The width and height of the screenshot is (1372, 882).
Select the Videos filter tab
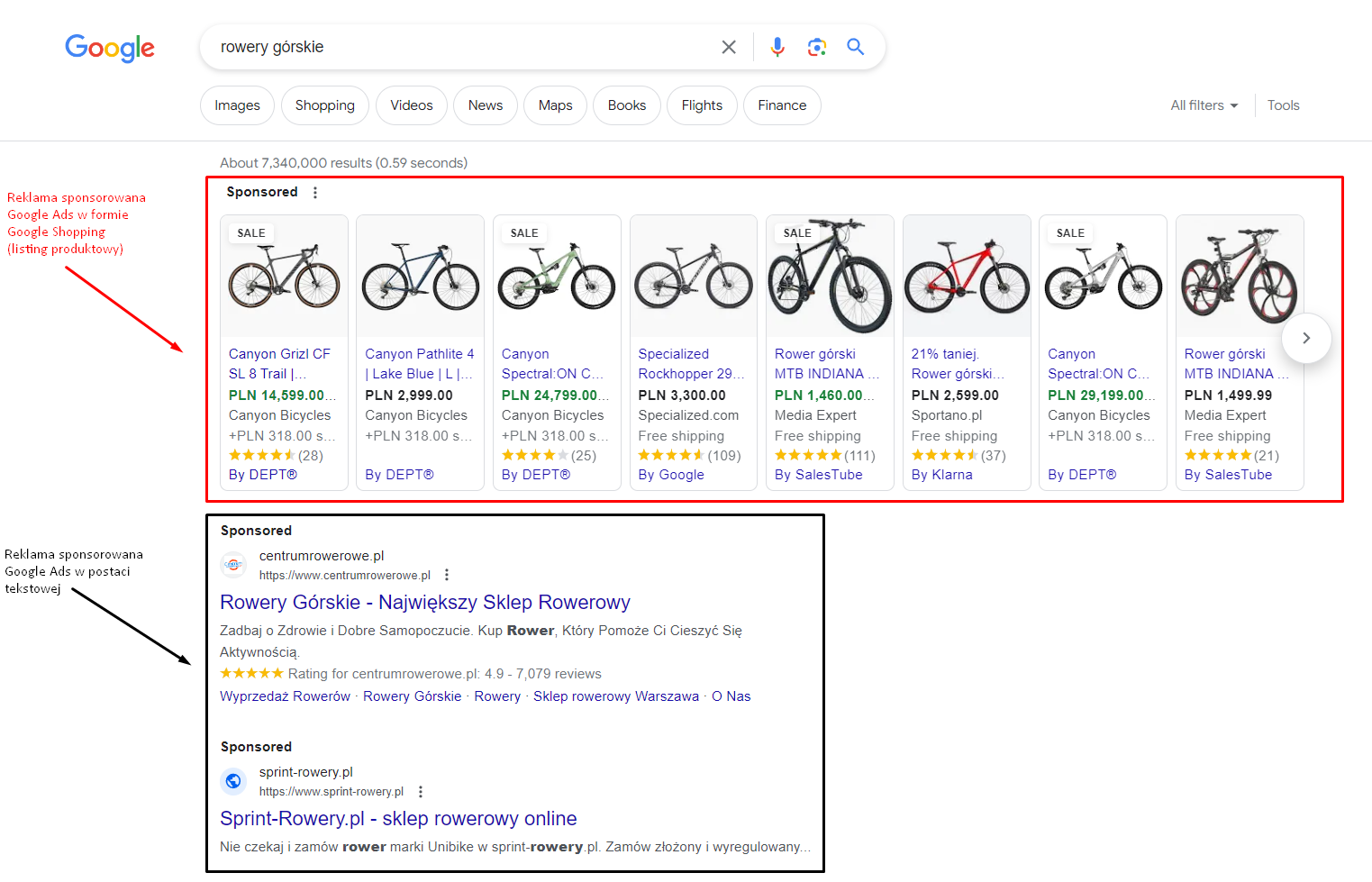[x=412, y=105]
